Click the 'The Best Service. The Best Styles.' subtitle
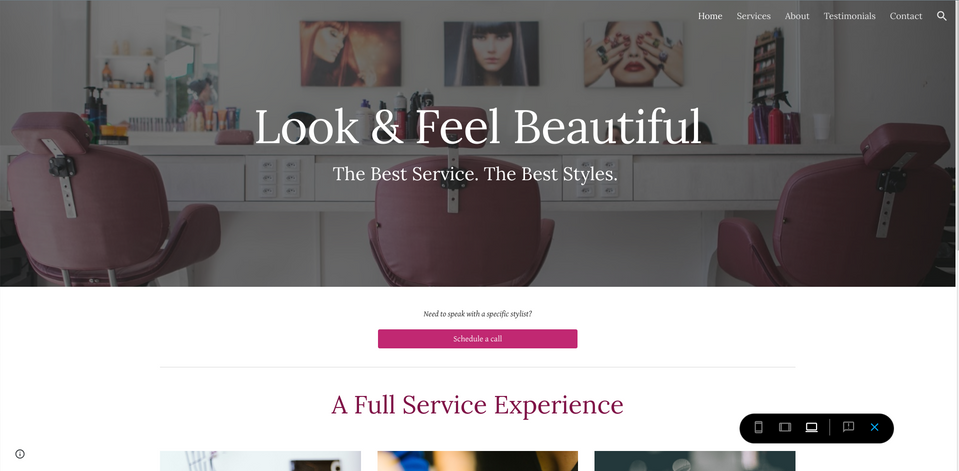This screenshot has width=959, height=471. coord(475,174)
